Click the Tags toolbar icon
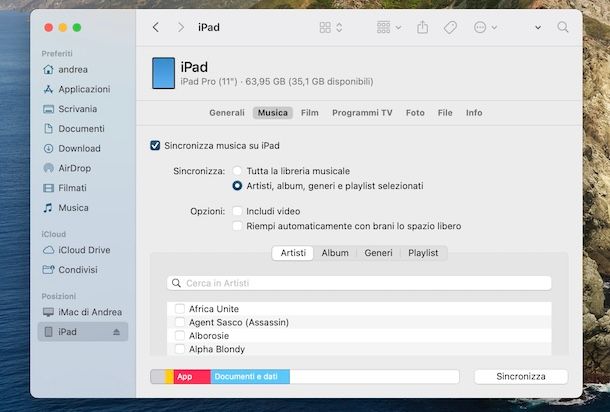The width and height of the screenshot is (610, 412). [x=450, y=27]
